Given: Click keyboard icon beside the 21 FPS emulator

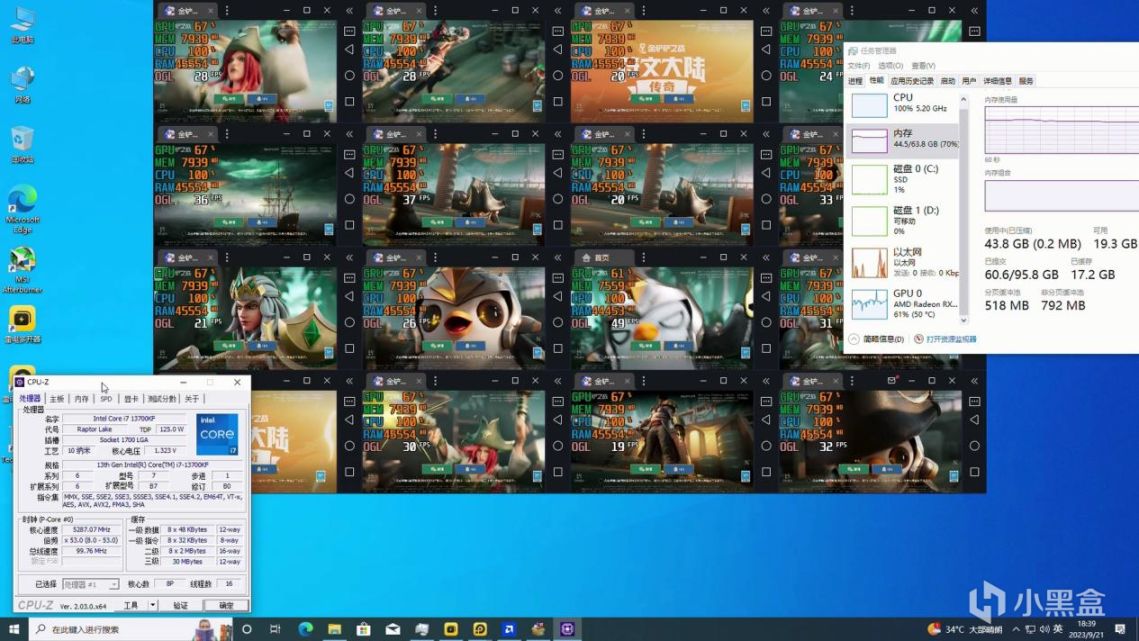Looking at the screenshot, I should [x=349, y=278].
